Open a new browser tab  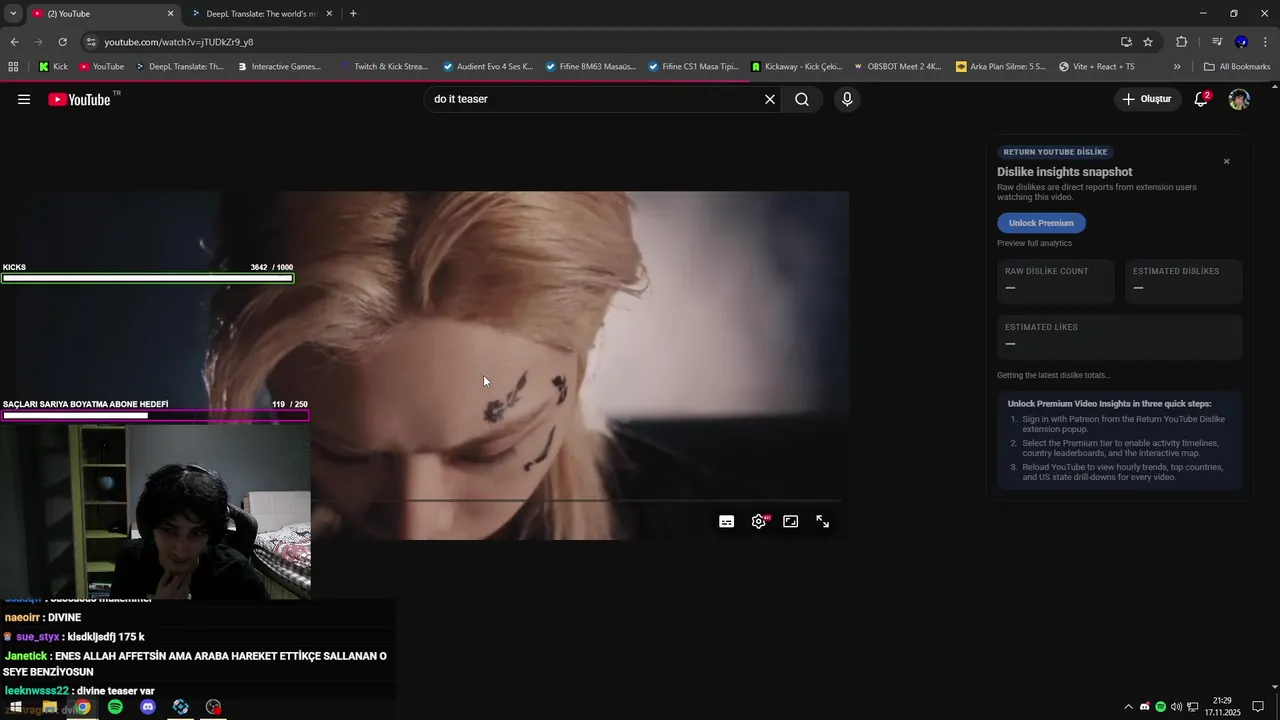click(x=353, y=14)
